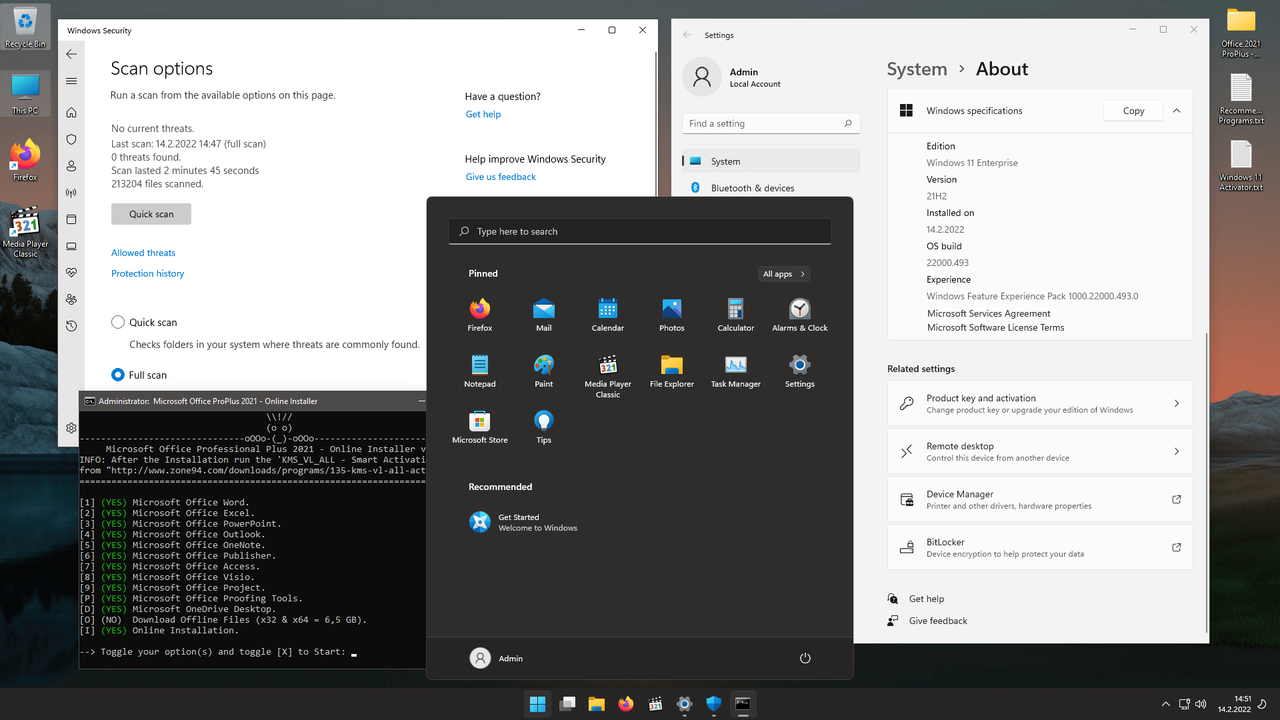The height and width of the screenshot is (720, 1280).
Task: Go back in the Settings window
Action: pos(687,35)
